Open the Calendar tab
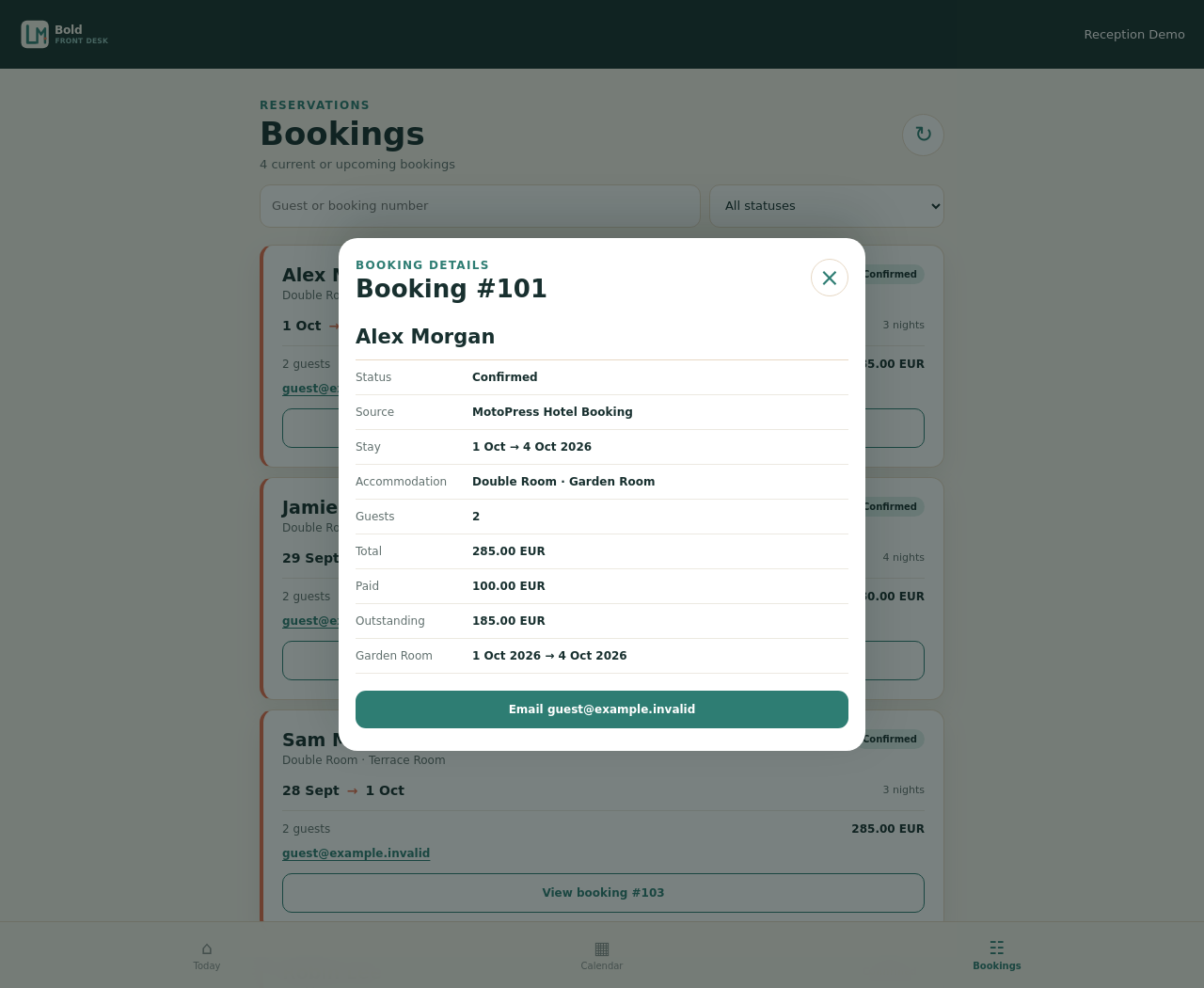The height and width of the screenshot is (988, 1204). click(602, 955)
